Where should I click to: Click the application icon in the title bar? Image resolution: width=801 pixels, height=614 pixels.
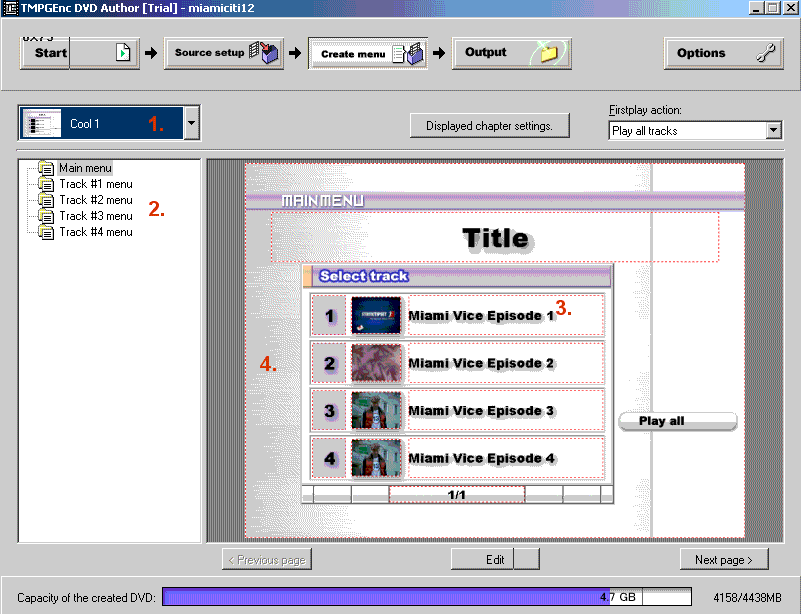(10, 8)
